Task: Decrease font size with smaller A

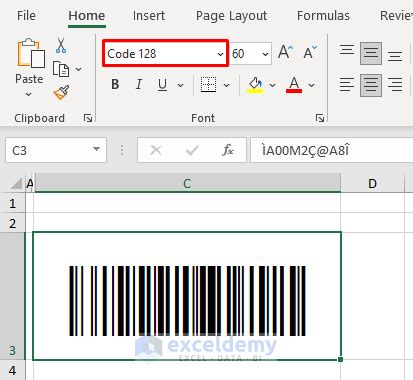Action: pyautogui.click(x=310, y=52)
